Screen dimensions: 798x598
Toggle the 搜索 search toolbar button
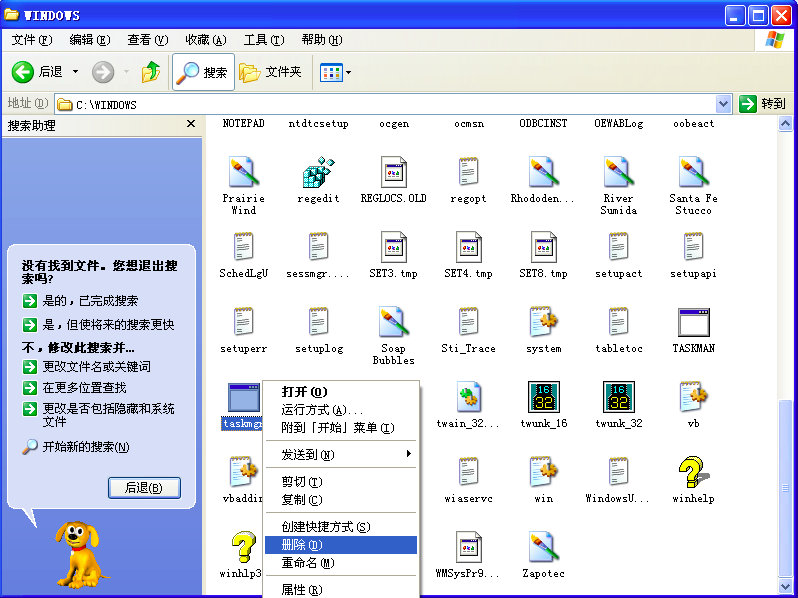[203, 72]
